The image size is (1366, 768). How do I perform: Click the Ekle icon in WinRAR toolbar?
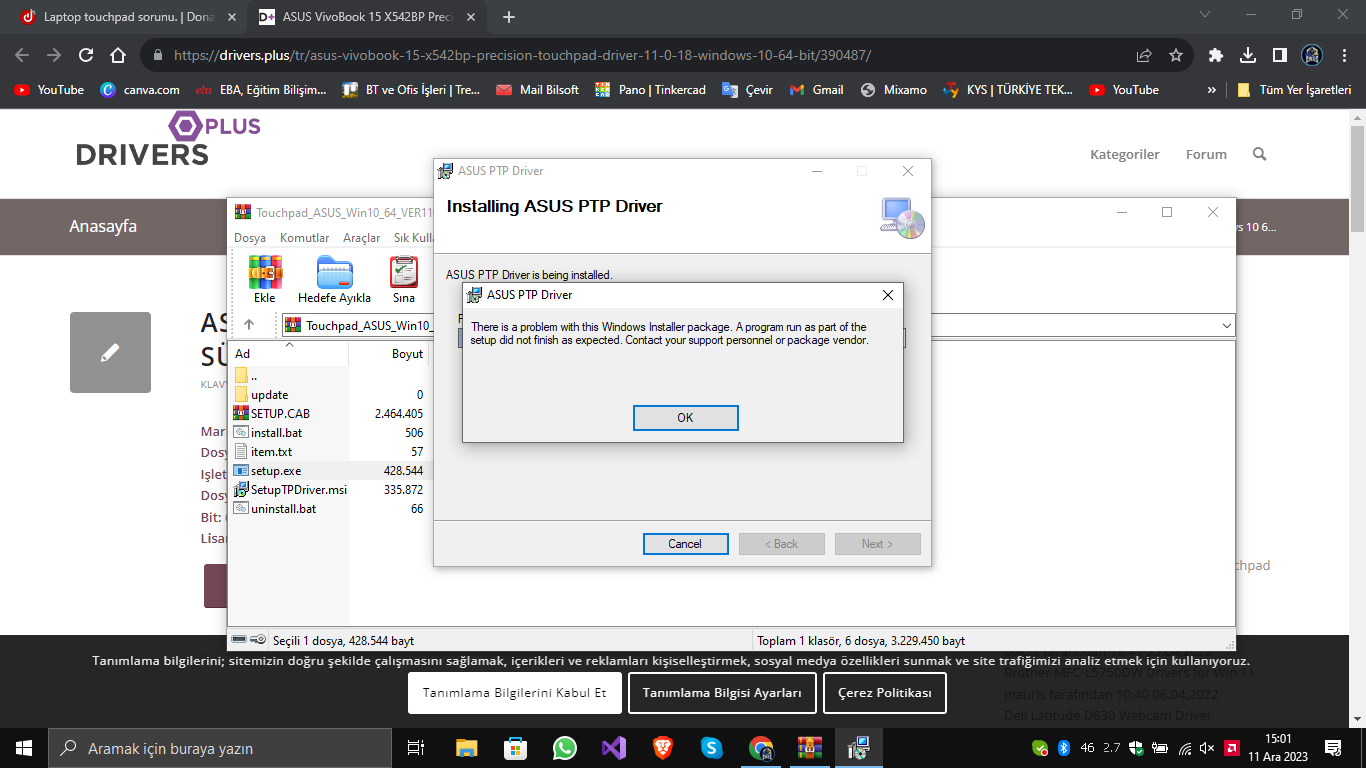(264, 279)
